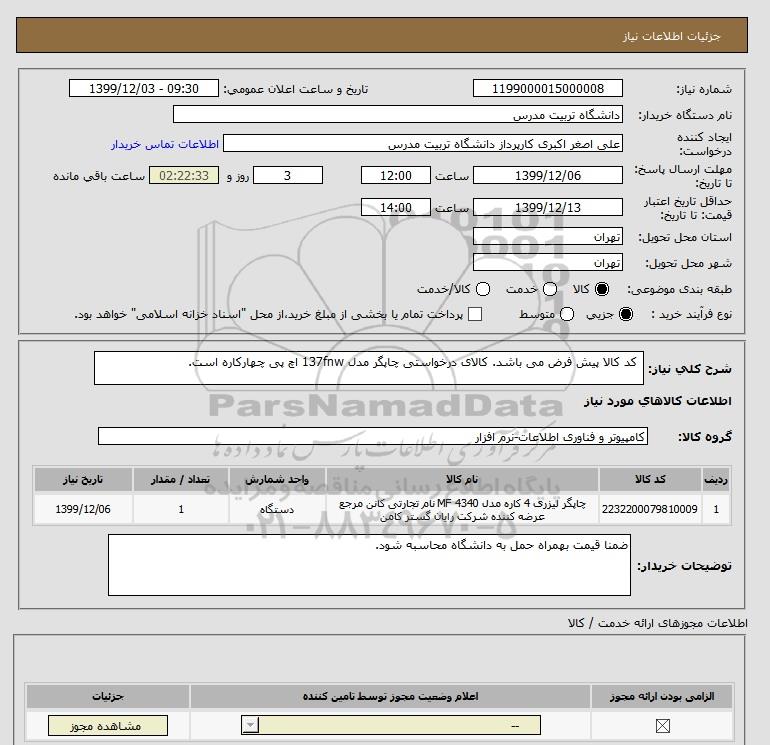770x745 pixels.
Task: Click the deadline time field 12:00
Action: [x=396, y=175]
